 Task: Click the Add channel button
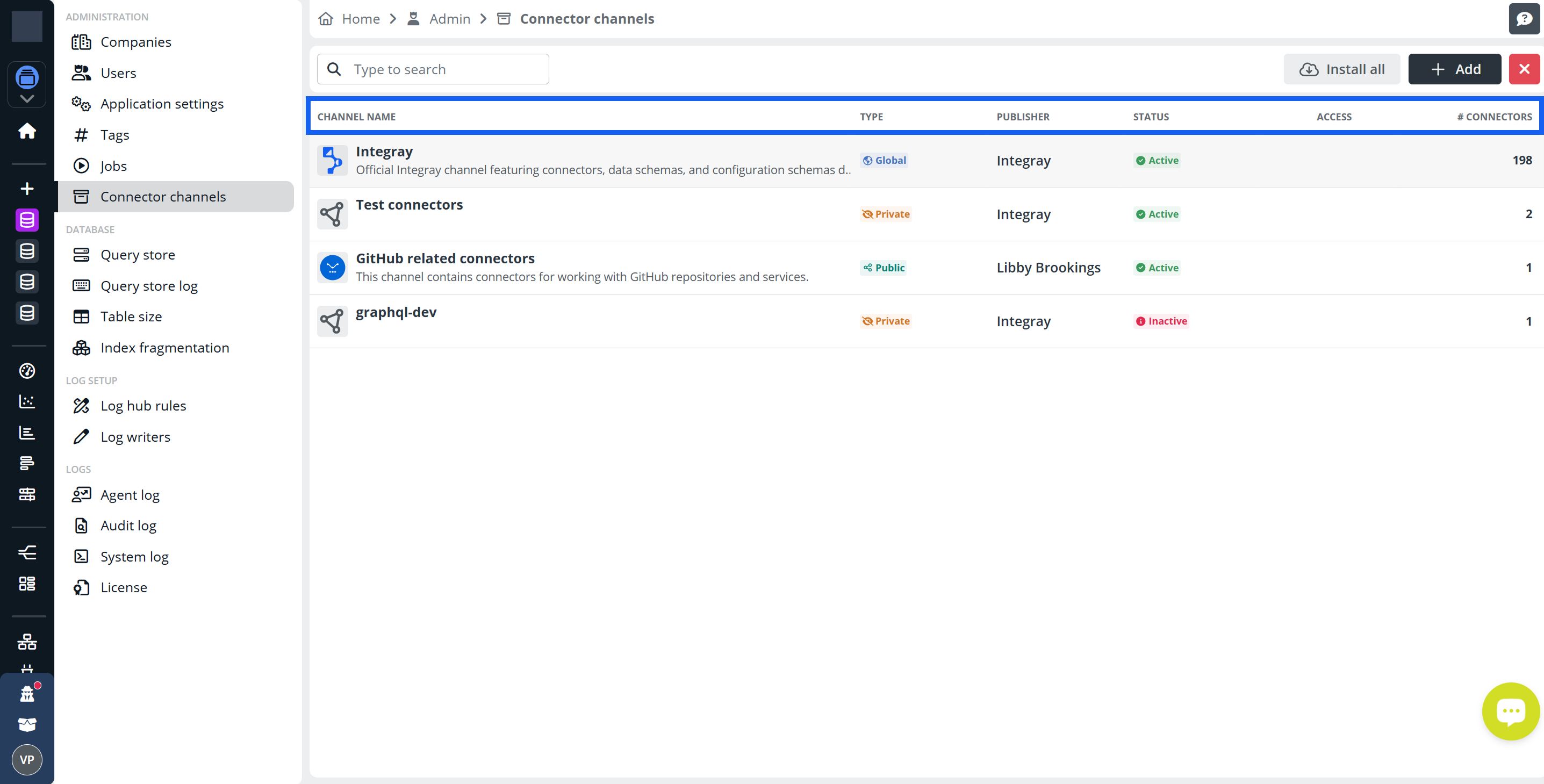pos(1454,69)
